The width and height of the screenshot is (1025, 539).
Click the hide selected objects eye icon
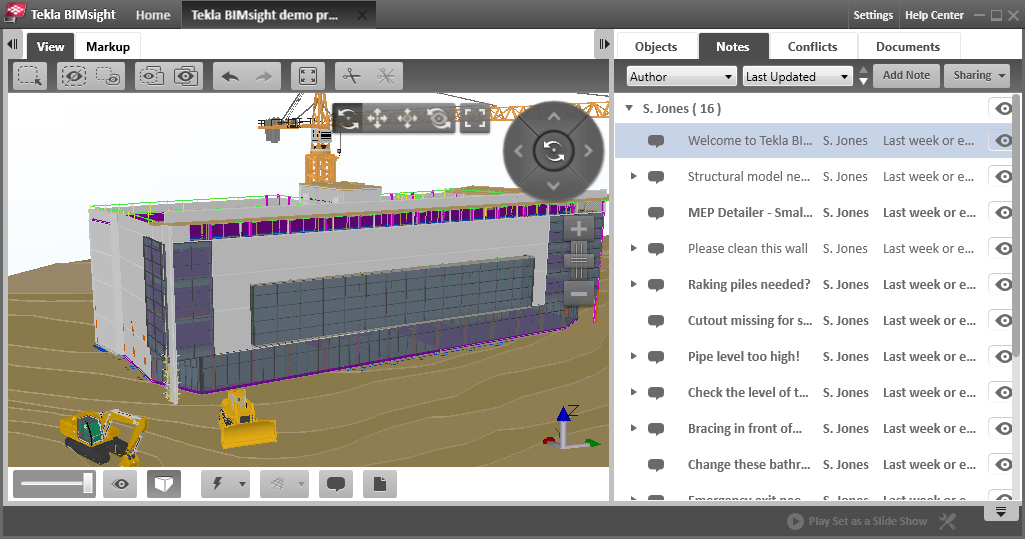pyautogui.click(x=73, y=76)
